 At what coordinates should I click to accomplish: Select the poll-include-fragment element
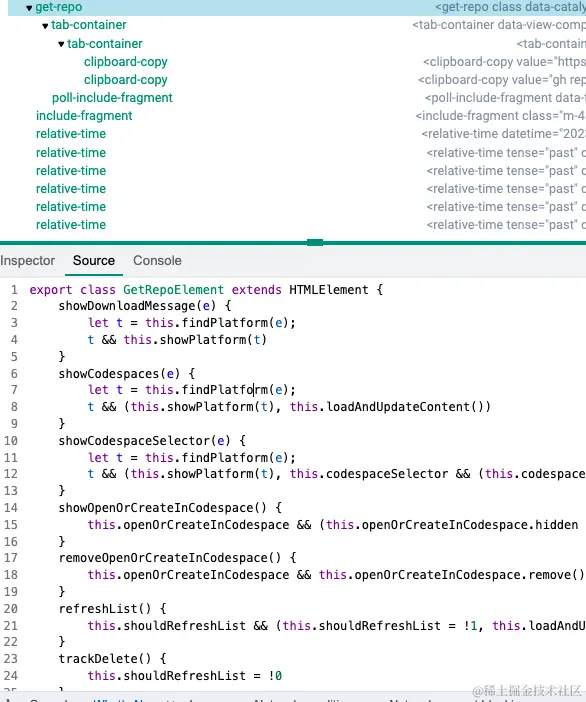point(112,98)
